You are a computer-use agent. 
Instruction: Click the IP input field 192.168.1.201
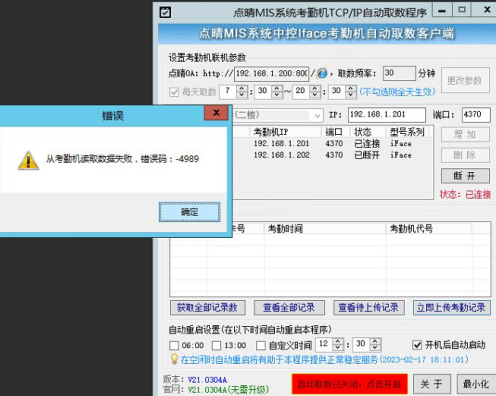387,115
